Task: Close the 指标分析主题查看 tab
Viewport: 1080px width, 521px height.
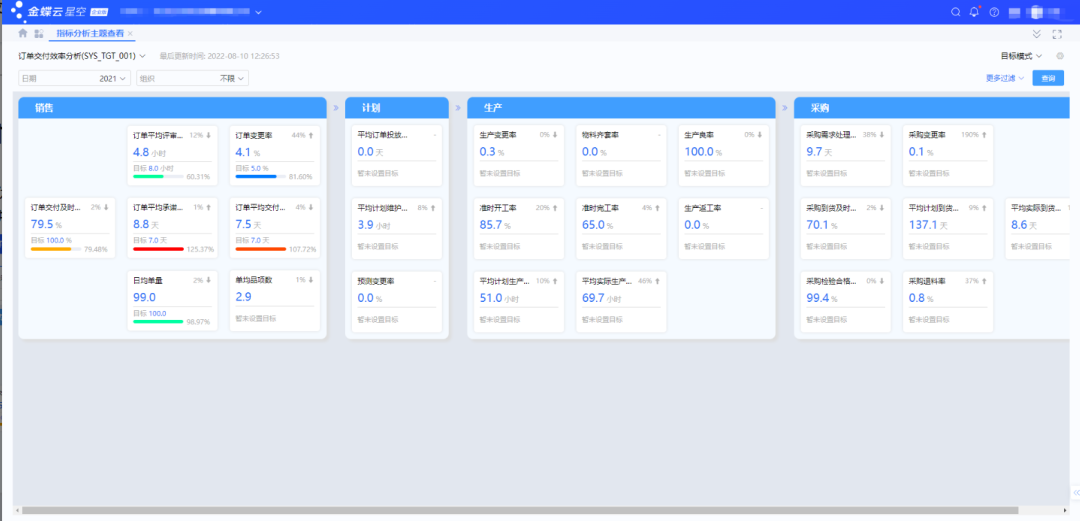Action: [130, 33]
